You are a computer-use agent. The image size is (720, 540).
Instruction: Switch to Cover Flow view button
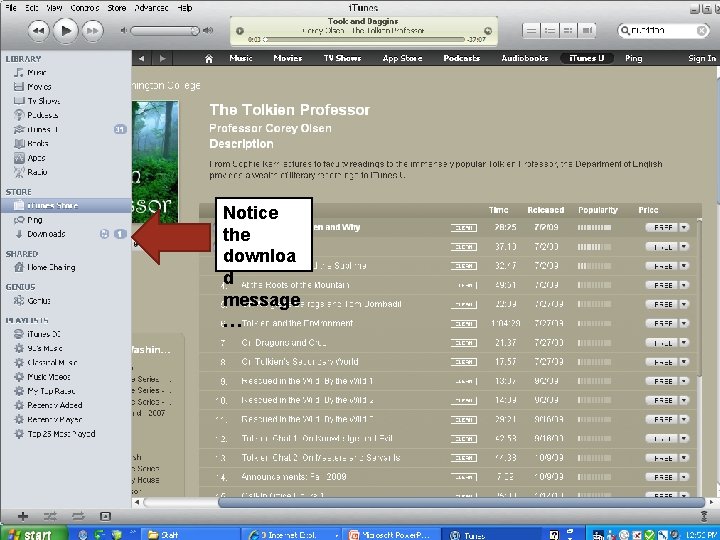tap(587, 31)
